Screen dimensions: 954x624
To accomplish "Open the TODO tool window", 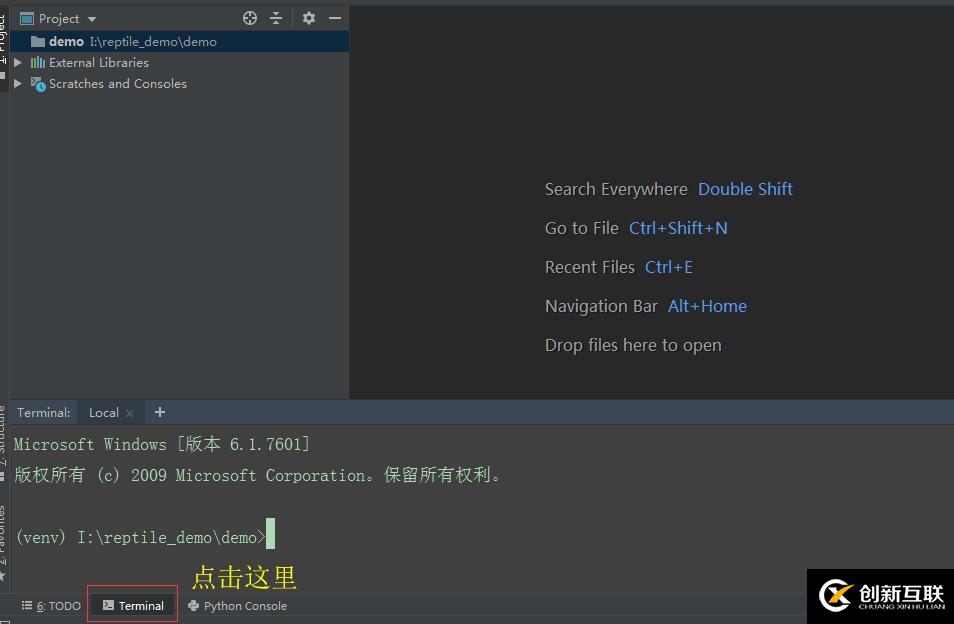I will click(x=51, y=606).
